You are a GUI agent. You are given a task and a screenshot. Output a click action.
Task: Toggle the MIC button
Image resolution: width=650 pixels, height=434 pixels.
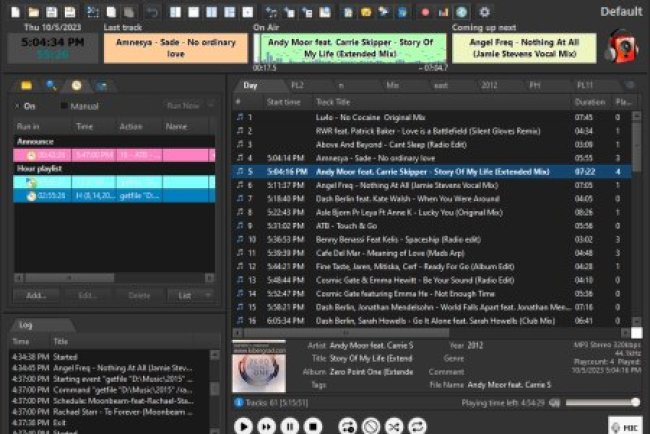[625, 427]
